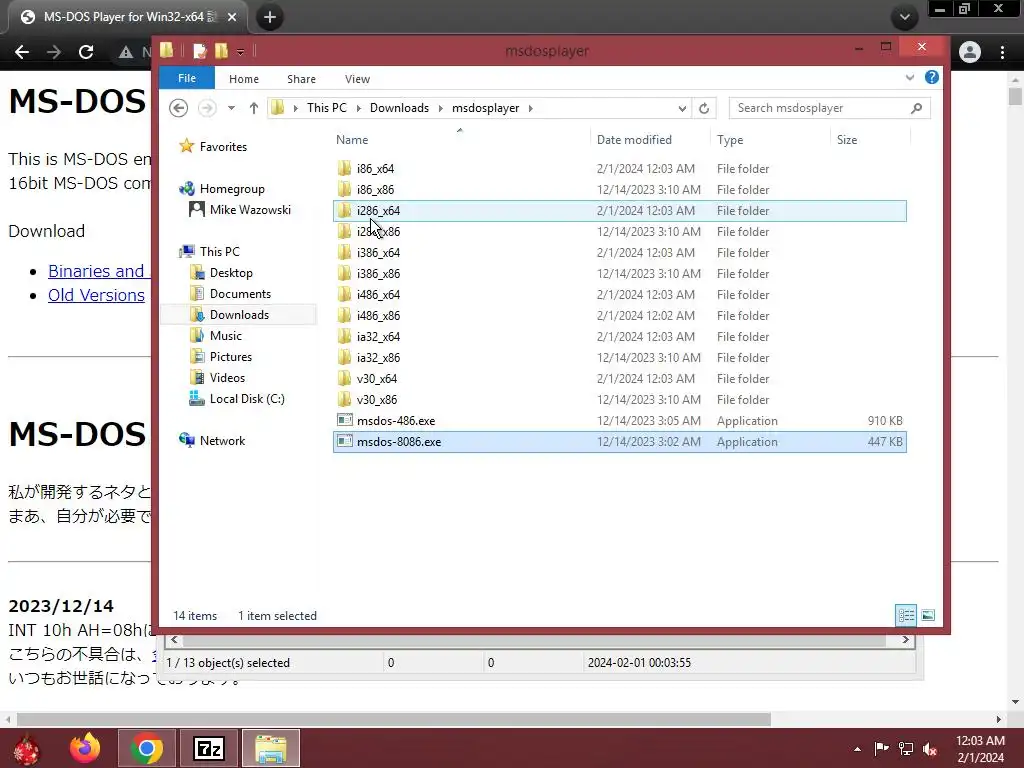1024x768 pixels.
Task: Open 7-Zip from the taskbar
Action: [x=209, y=748]
